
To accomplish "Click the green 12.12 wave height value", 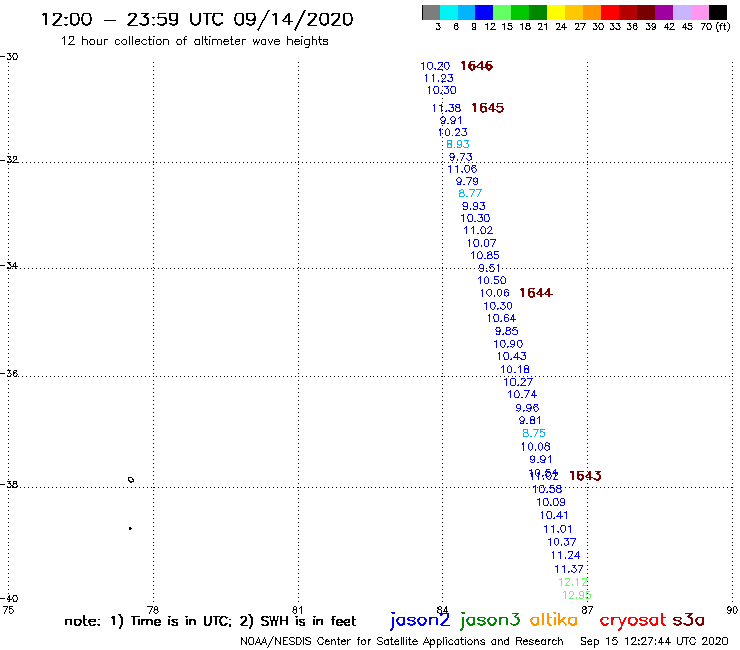I will [x=573, y=582].
